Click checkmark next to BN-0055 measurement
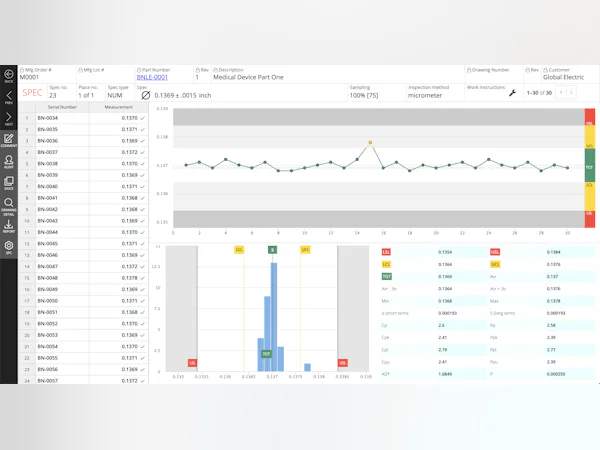This screenshot has height=450, width=600. pos(142,358)
